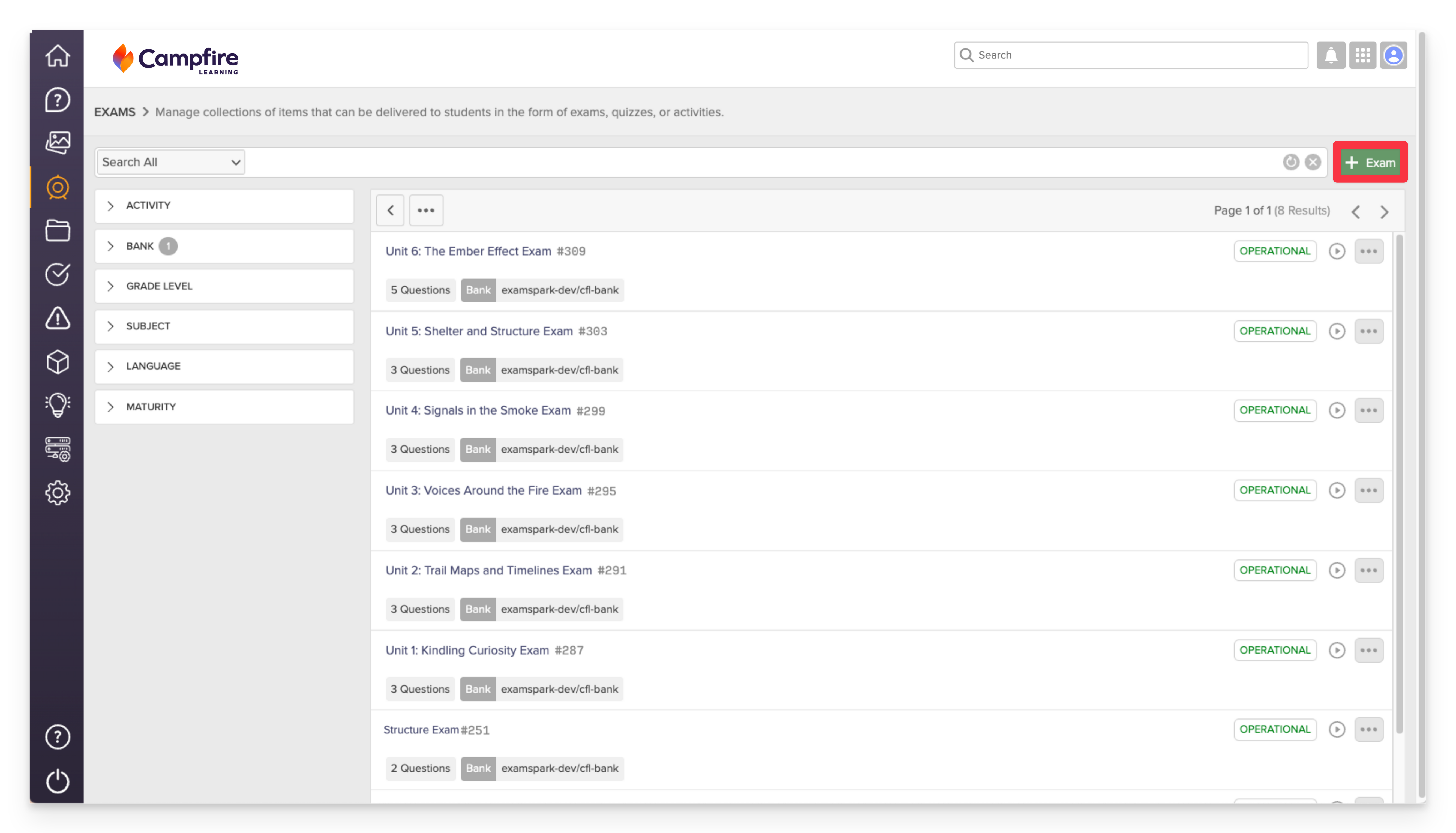The width and height of the screenshot is (1456, 833).
Task: Open Unit 5: Shelter and Structure Exam
Action: (479, 331)
